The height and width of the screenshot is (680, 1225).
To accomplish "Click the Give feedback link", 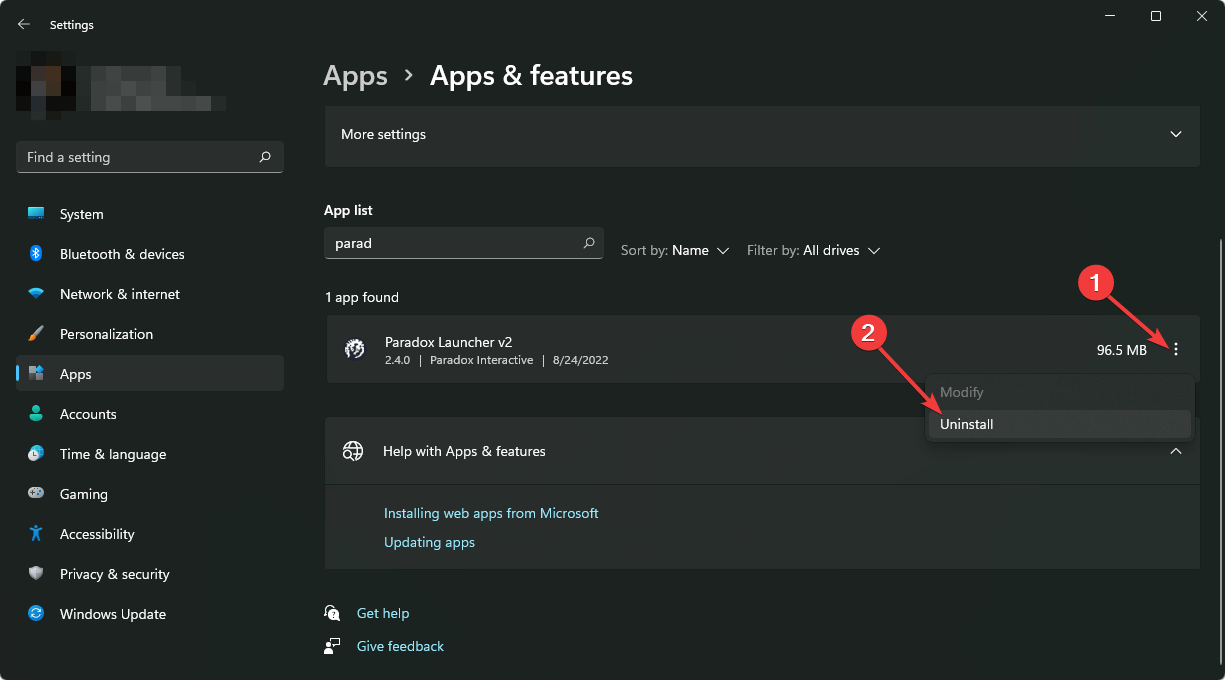I will coord(400,646).
